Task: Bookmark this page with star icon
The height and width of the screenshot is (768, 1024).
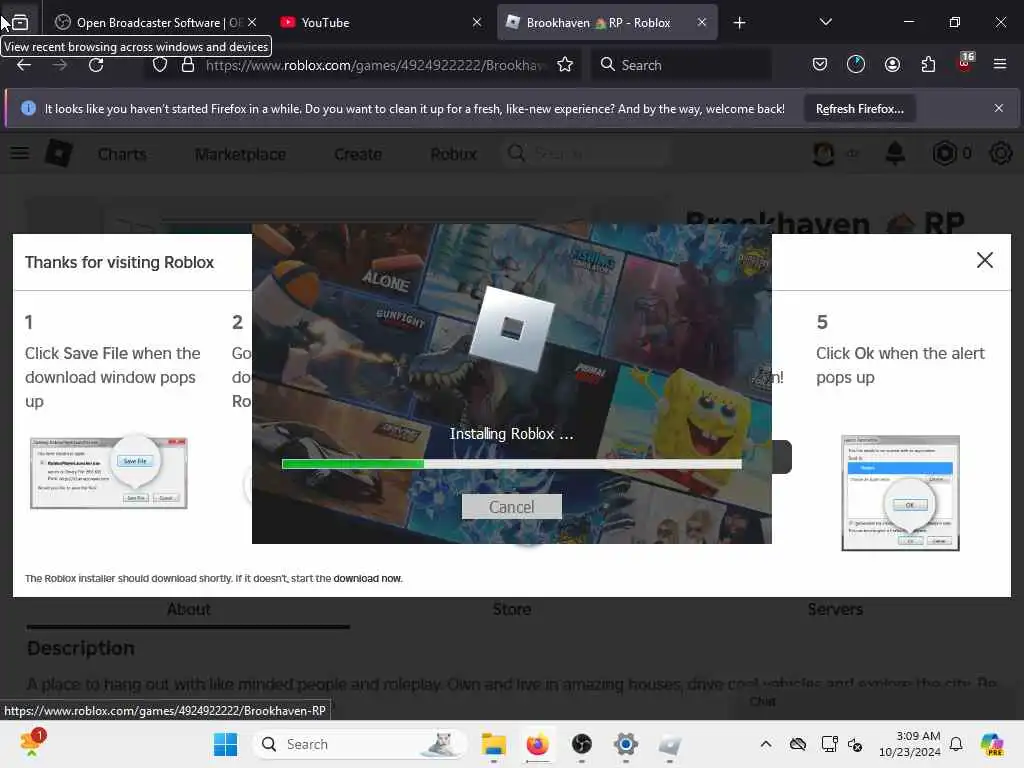Action: [565, 65]
